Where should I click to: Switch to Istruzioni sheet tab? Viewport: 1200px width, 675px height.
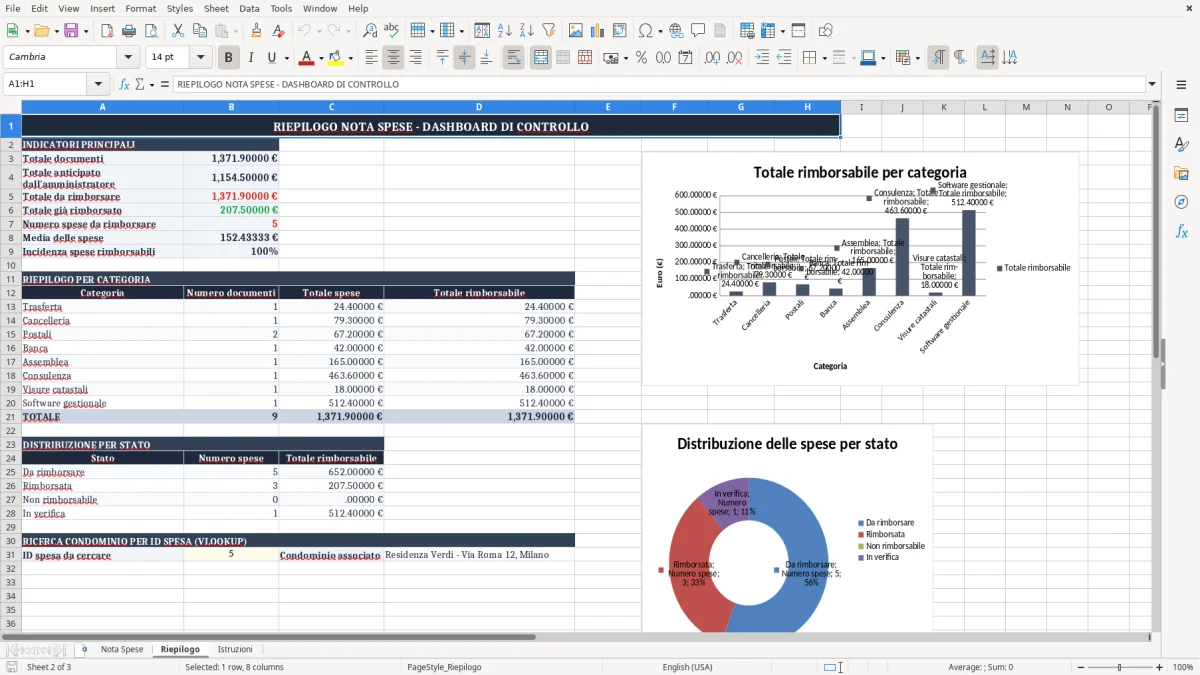(235, 649)
